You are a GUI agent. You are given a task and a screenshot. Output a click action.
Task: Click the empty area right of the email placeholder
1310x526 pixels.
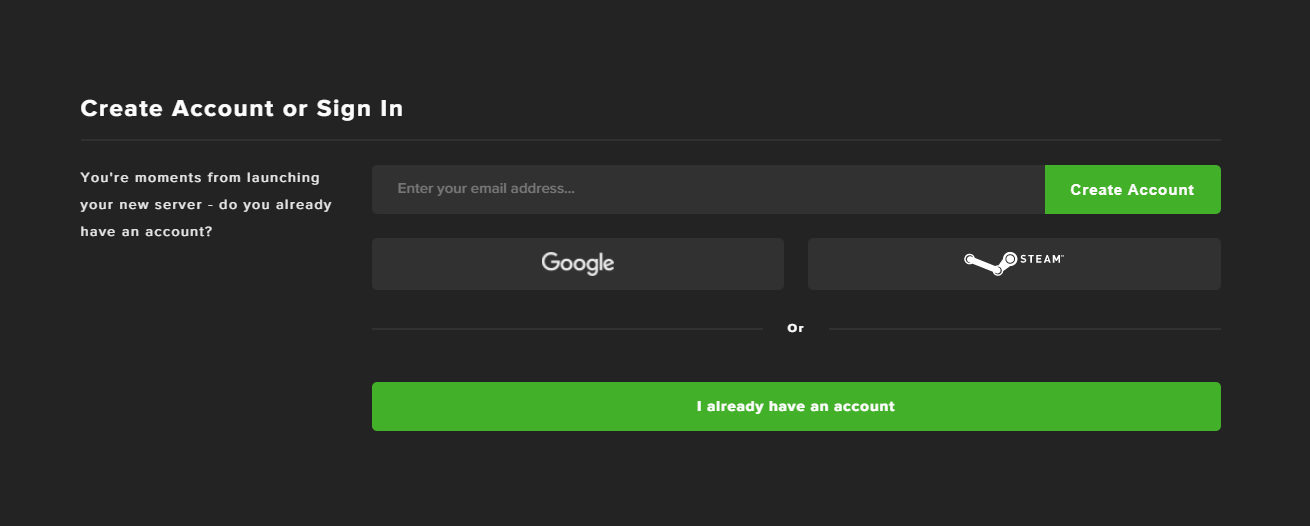point(810,190)
